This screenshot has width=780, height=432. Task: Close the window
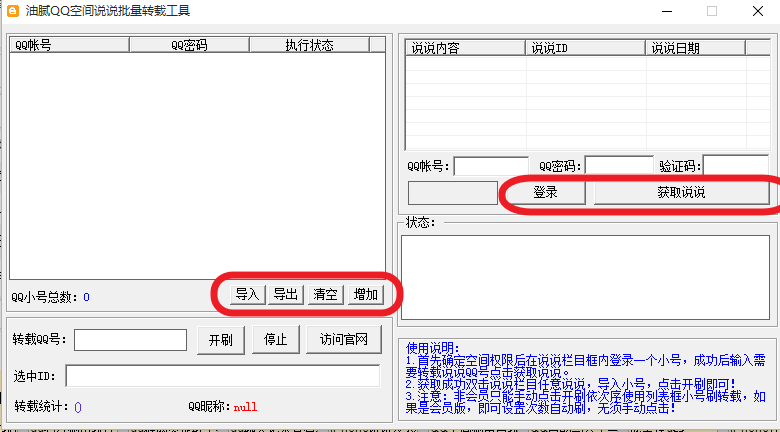pos(758,11)
